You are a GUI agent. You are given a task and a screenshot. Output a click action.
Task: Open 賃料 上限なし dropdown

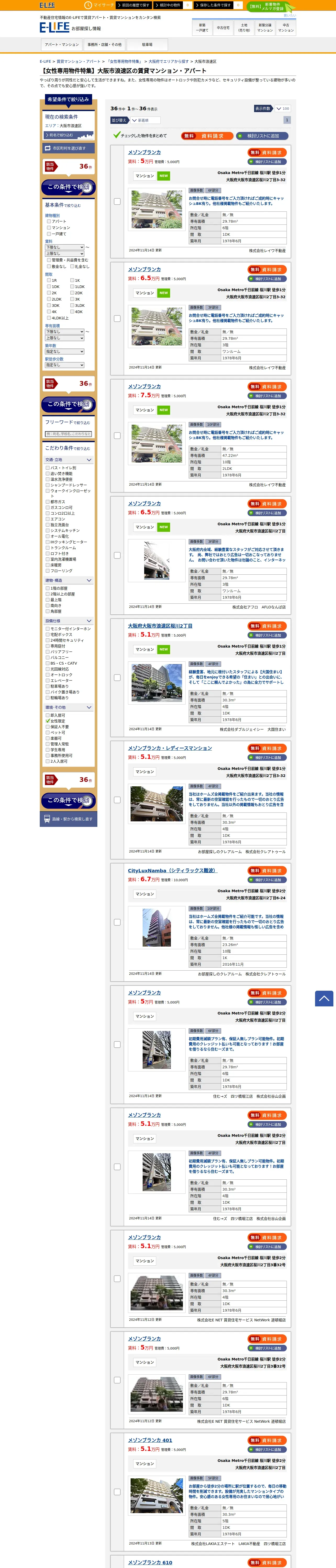tap(64, 253)
